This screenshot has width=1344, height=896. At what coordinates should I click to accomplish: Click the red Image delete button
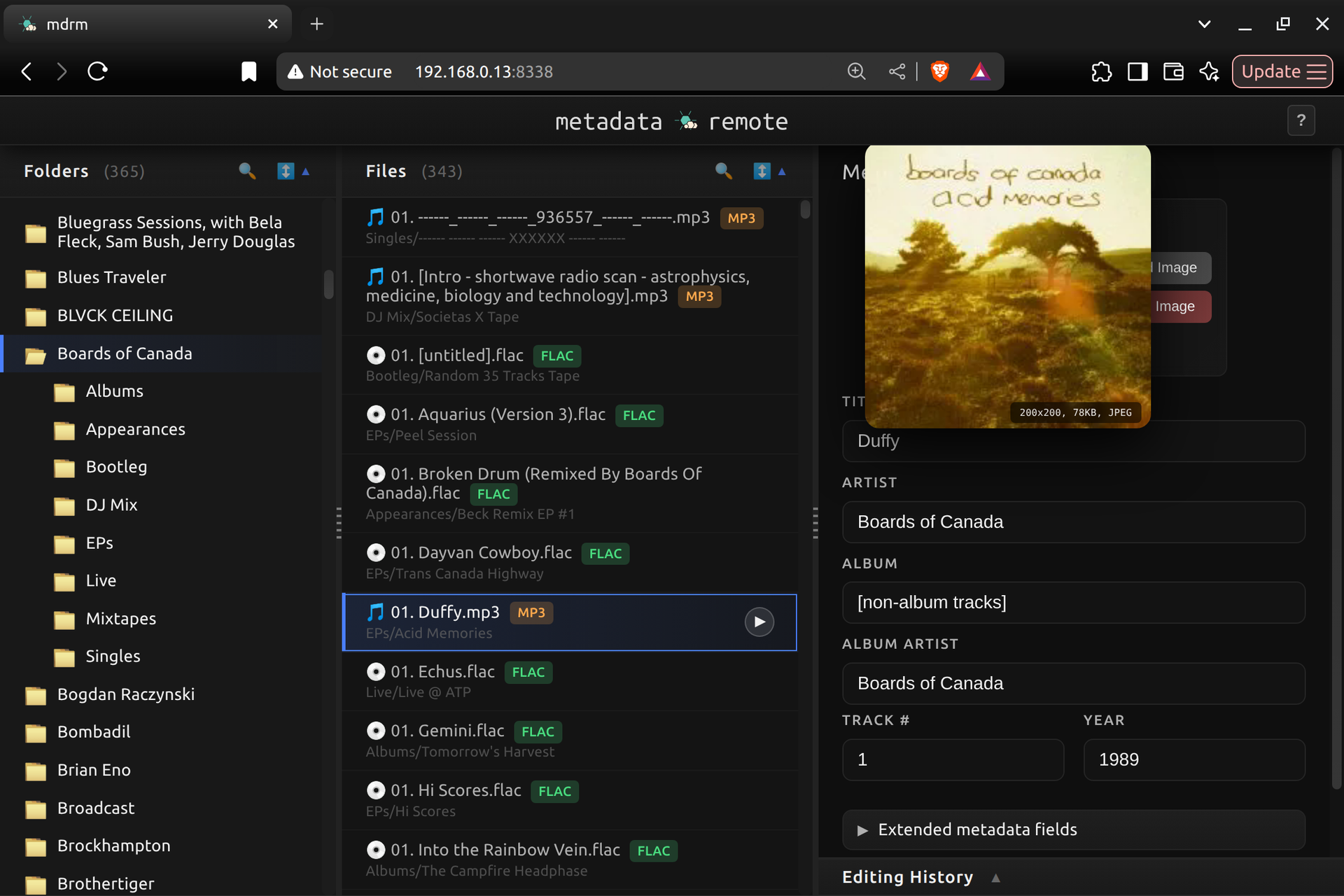1179,307
